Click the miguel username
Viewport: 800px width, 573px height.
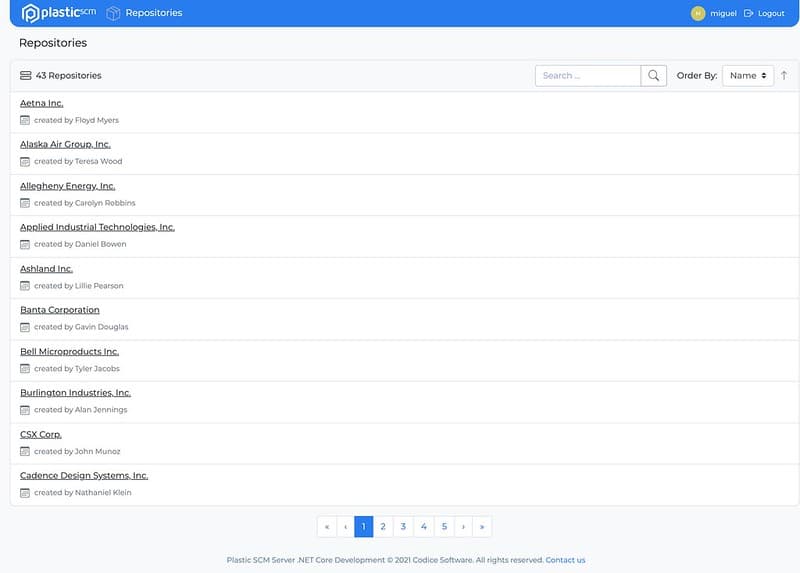pos(723,13)
